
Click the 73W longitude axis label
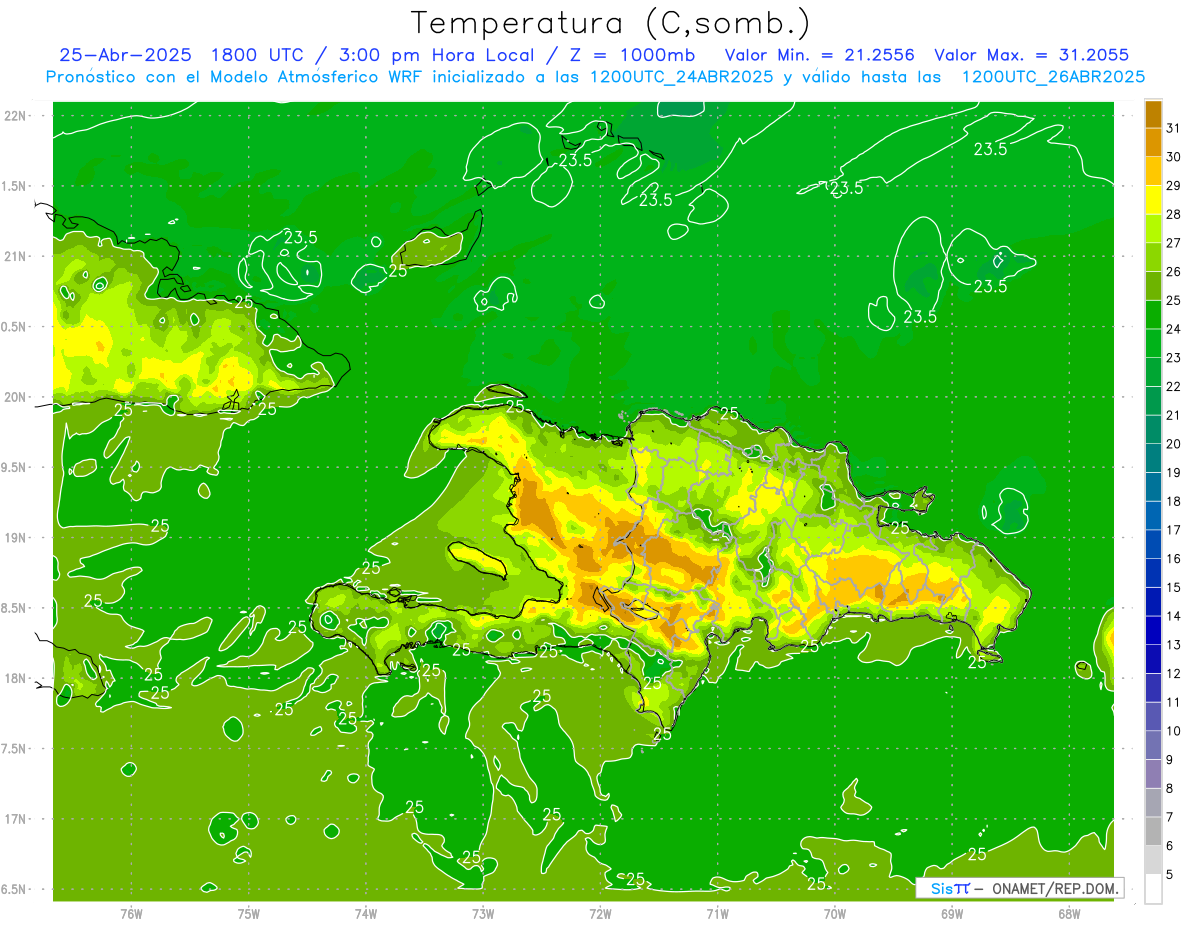point(483,913)
